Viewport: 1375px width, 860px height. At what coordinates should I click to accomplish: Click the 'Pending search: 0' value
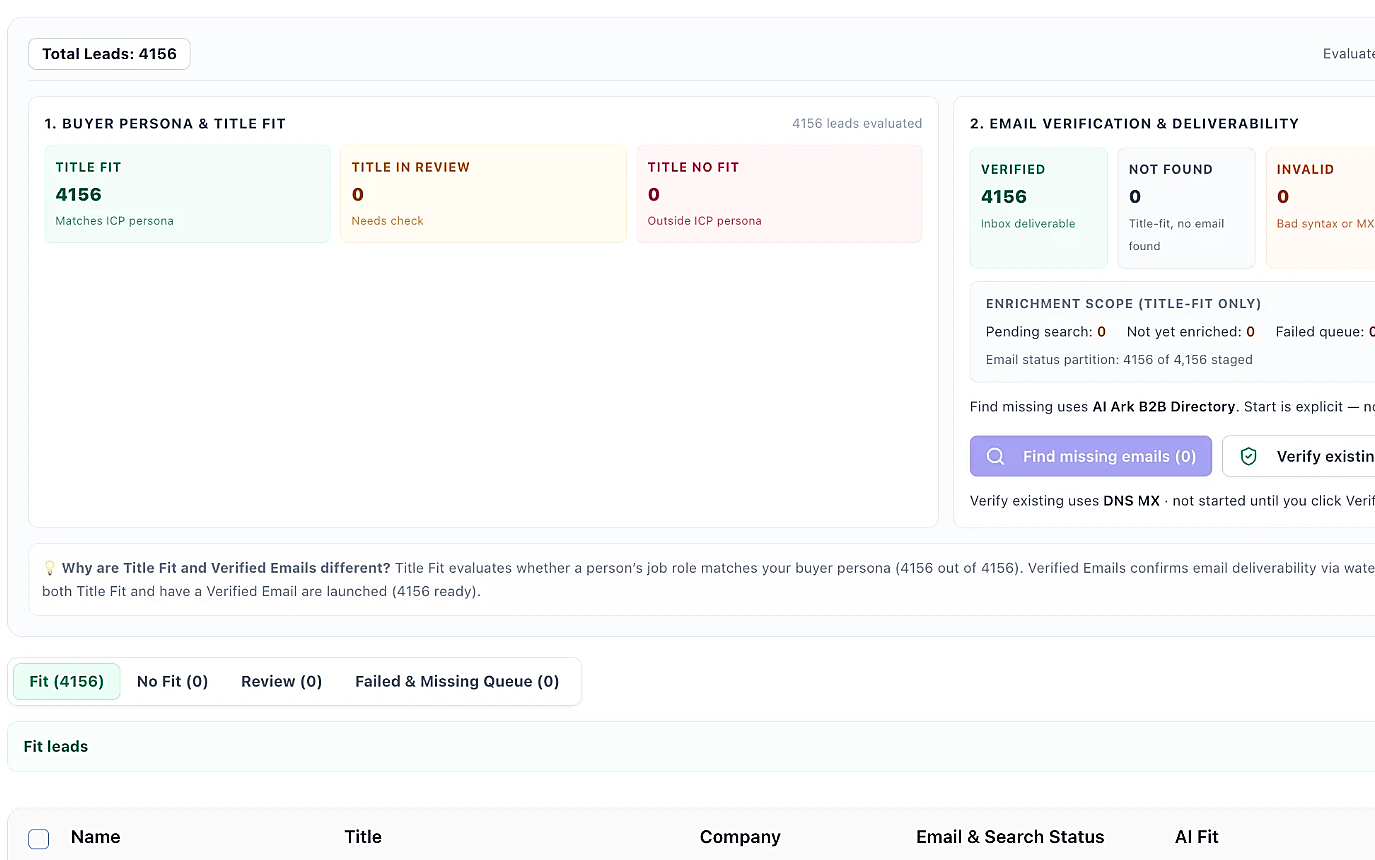(x=1046, y=331)
